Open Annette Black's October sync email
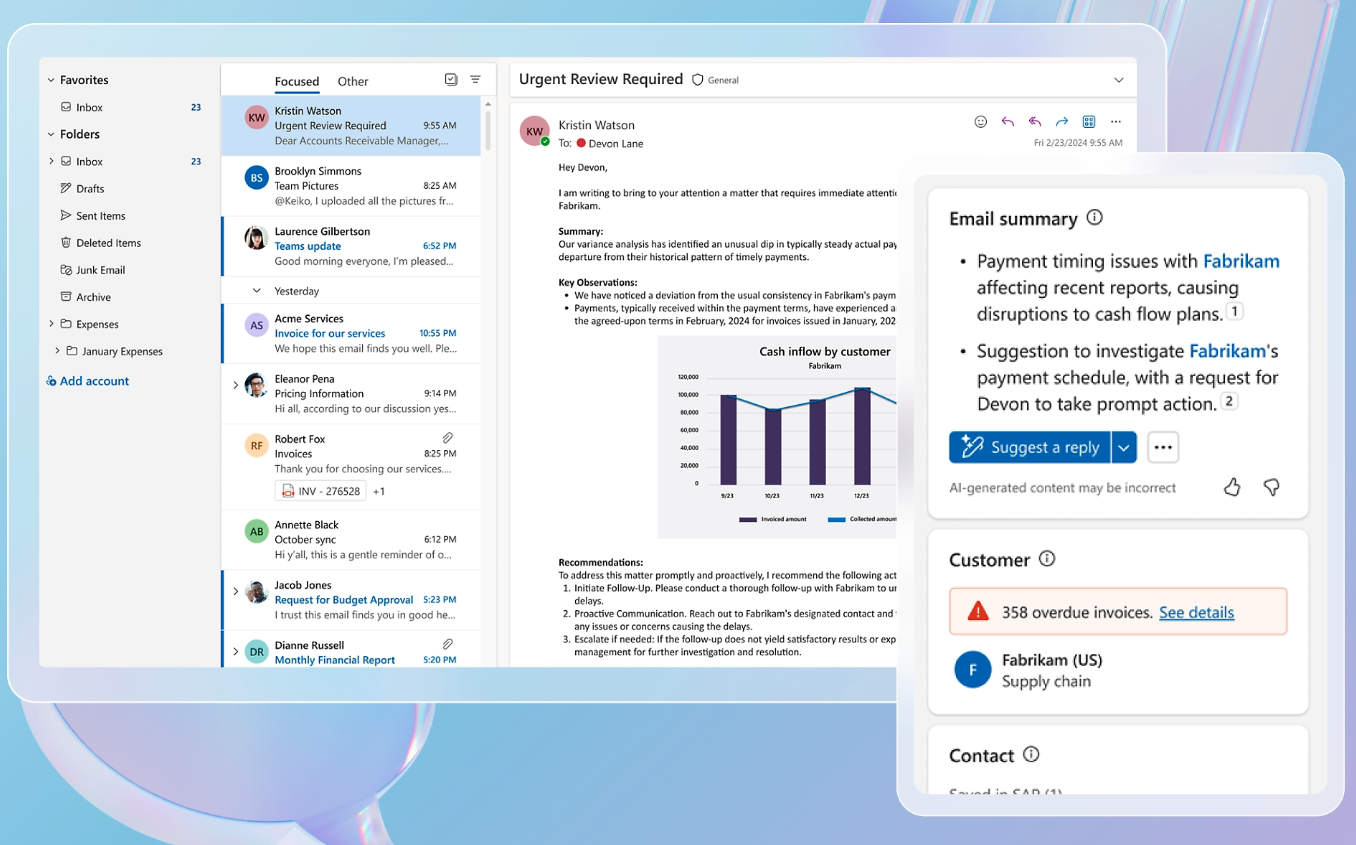The image size is (1356, 845). (x=351, y=539)
